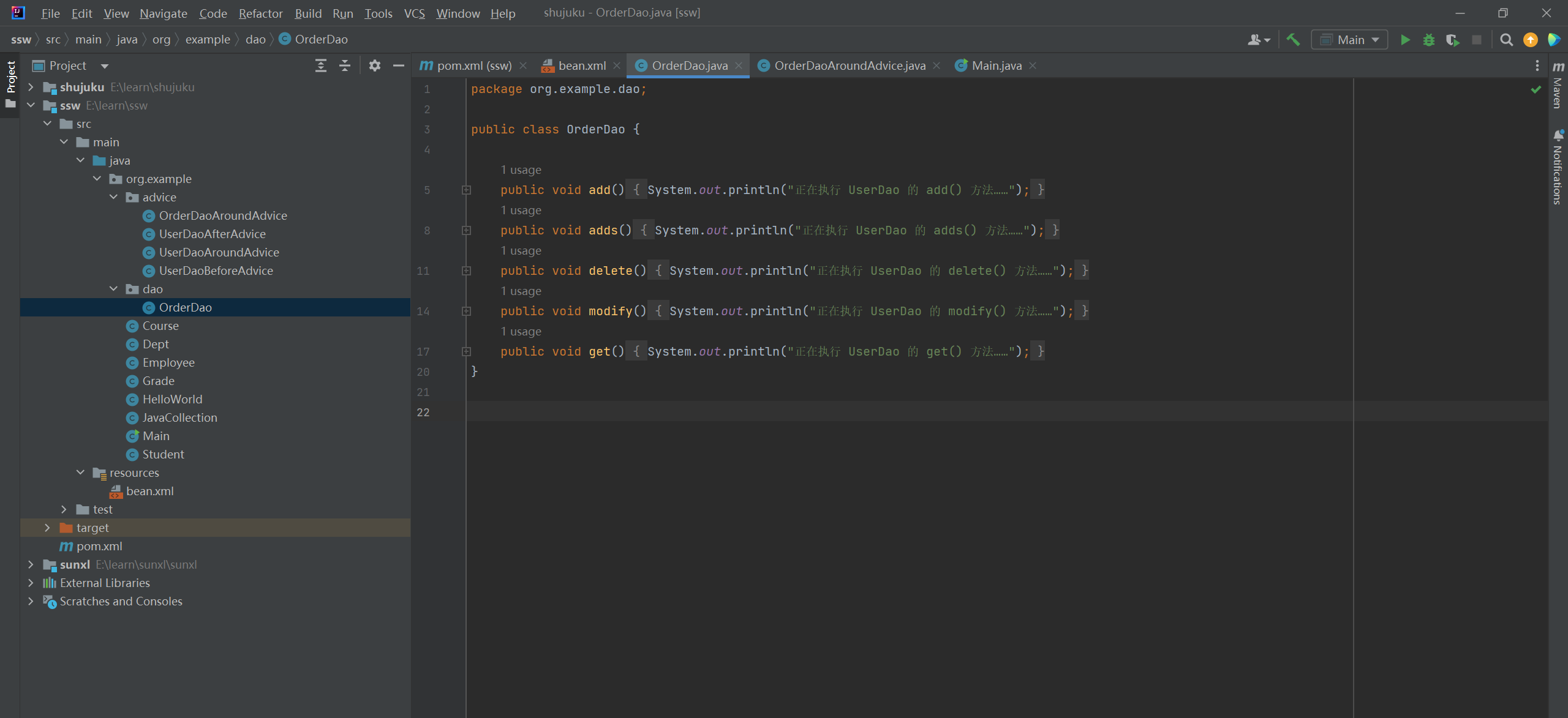This screenshot has width=1568, height=718.
Task: Click the Debug bug icon
Action: click(1428, 40)
